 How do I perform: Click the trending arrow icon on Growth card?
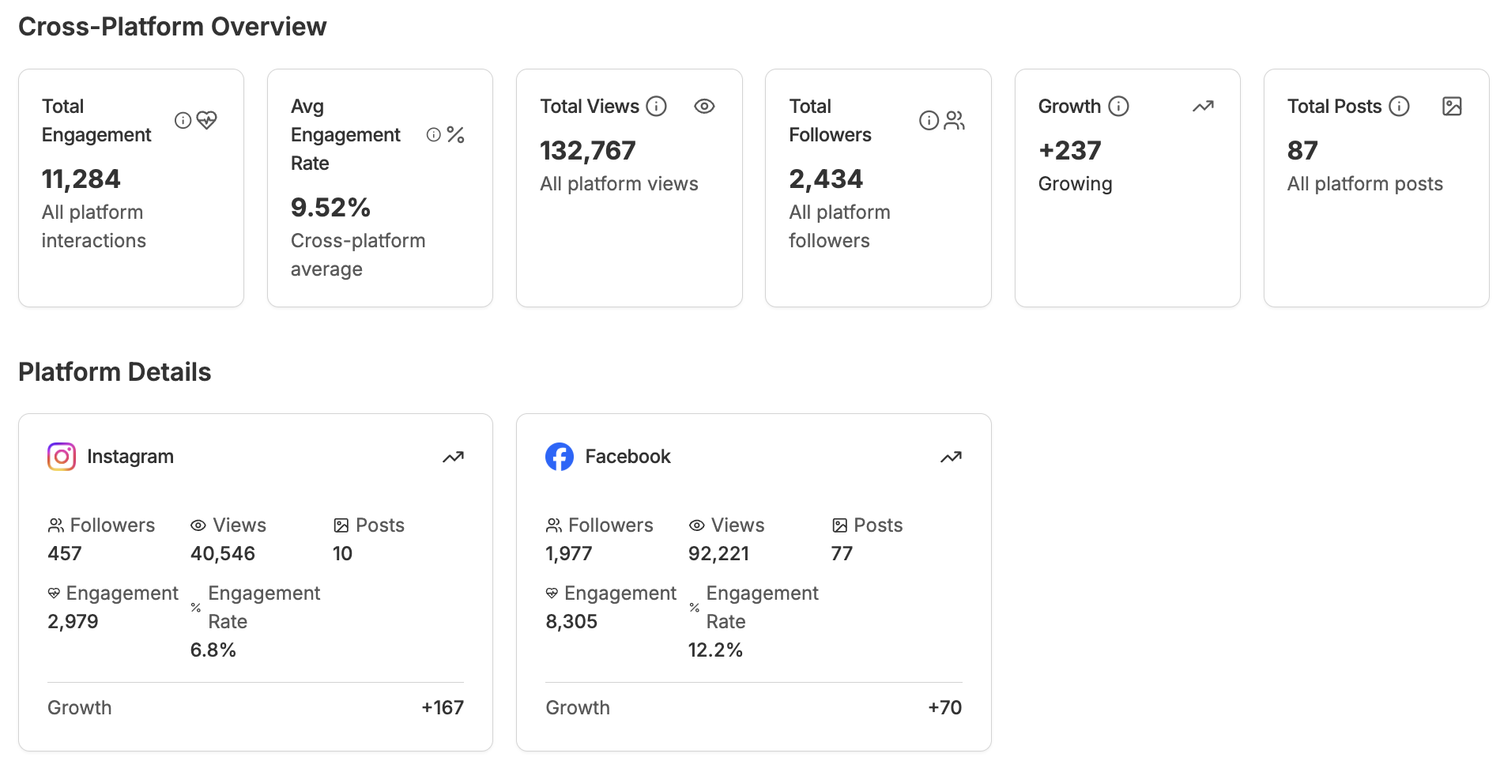pyautogui.click(x=1203, y=106)
